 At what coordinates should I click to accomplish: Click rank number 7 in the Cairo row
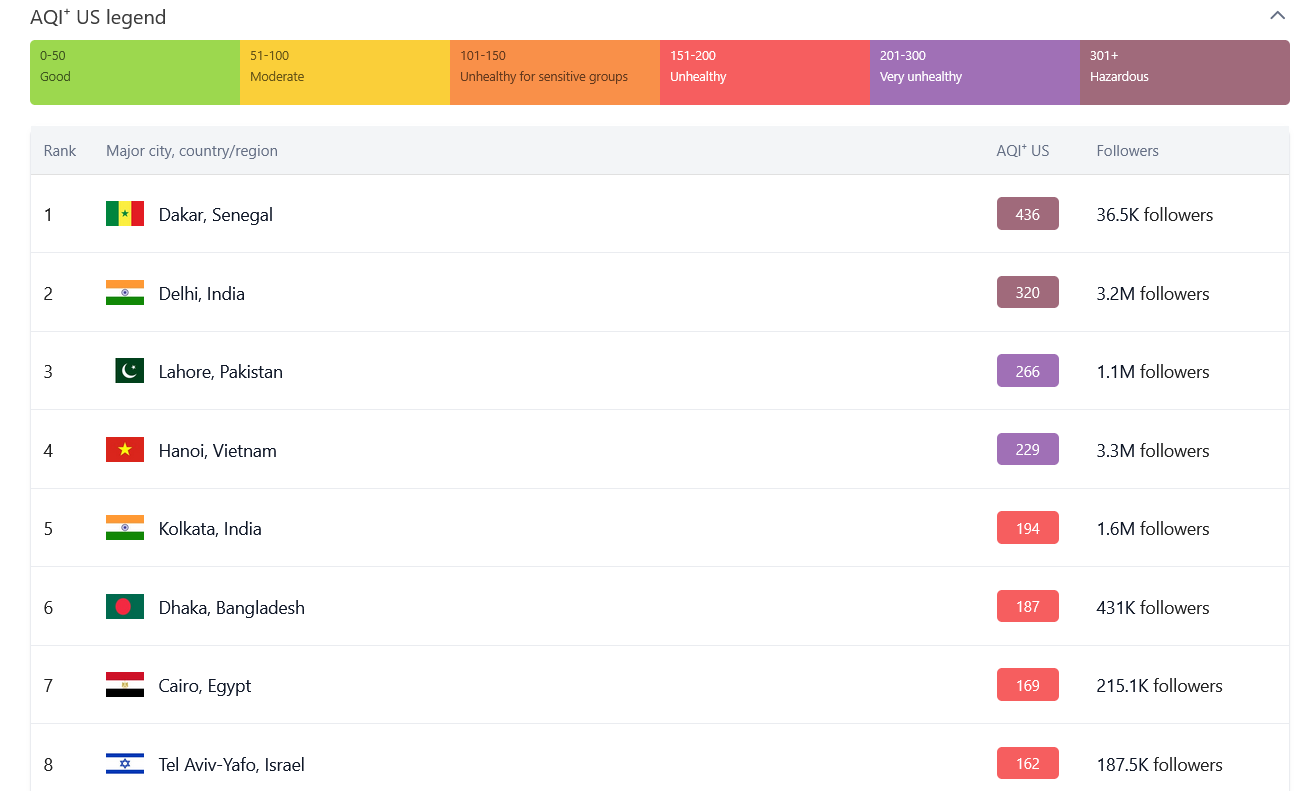click(48, 686)
